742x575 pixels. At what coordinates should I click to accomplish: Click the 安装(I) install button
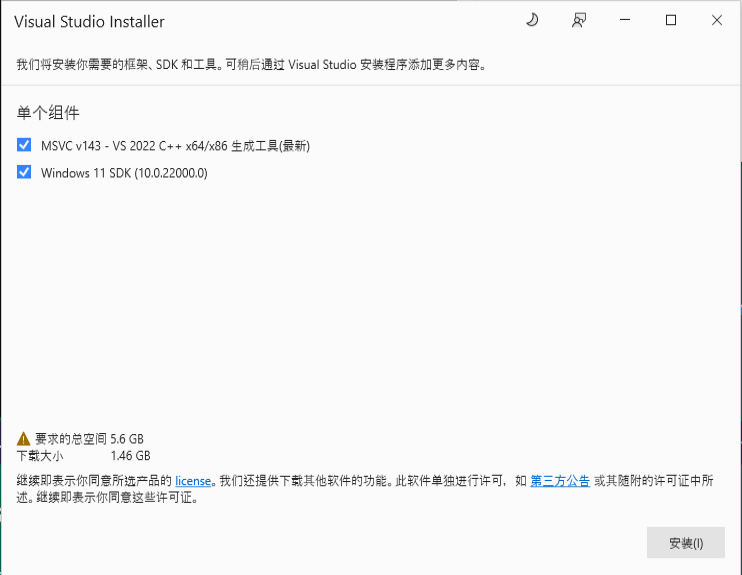(686, 542)
